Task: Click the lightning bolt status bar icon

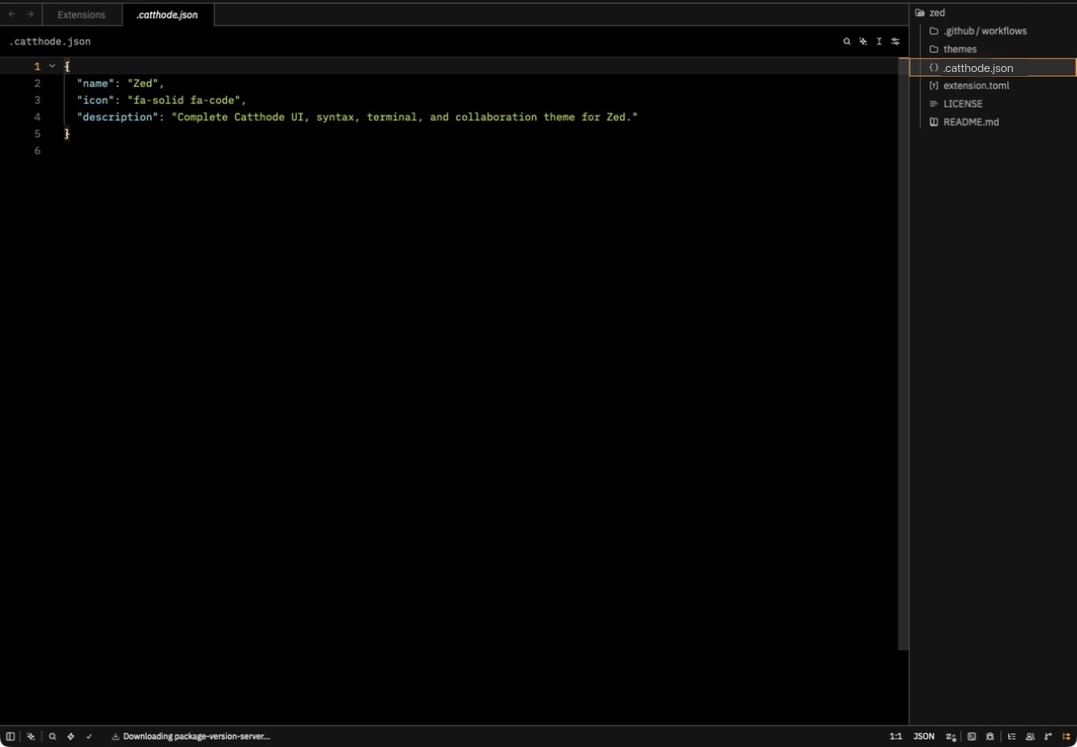Action: 71,736
